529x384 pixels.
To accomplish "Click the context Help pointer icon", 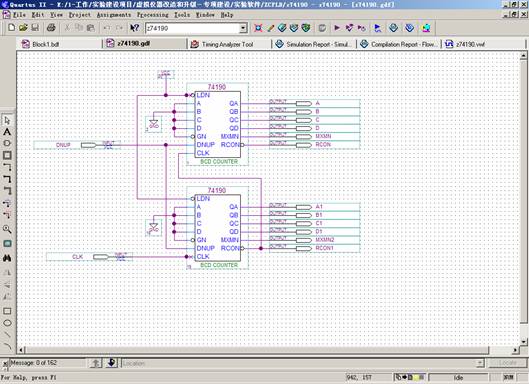I will coord(135,28).
